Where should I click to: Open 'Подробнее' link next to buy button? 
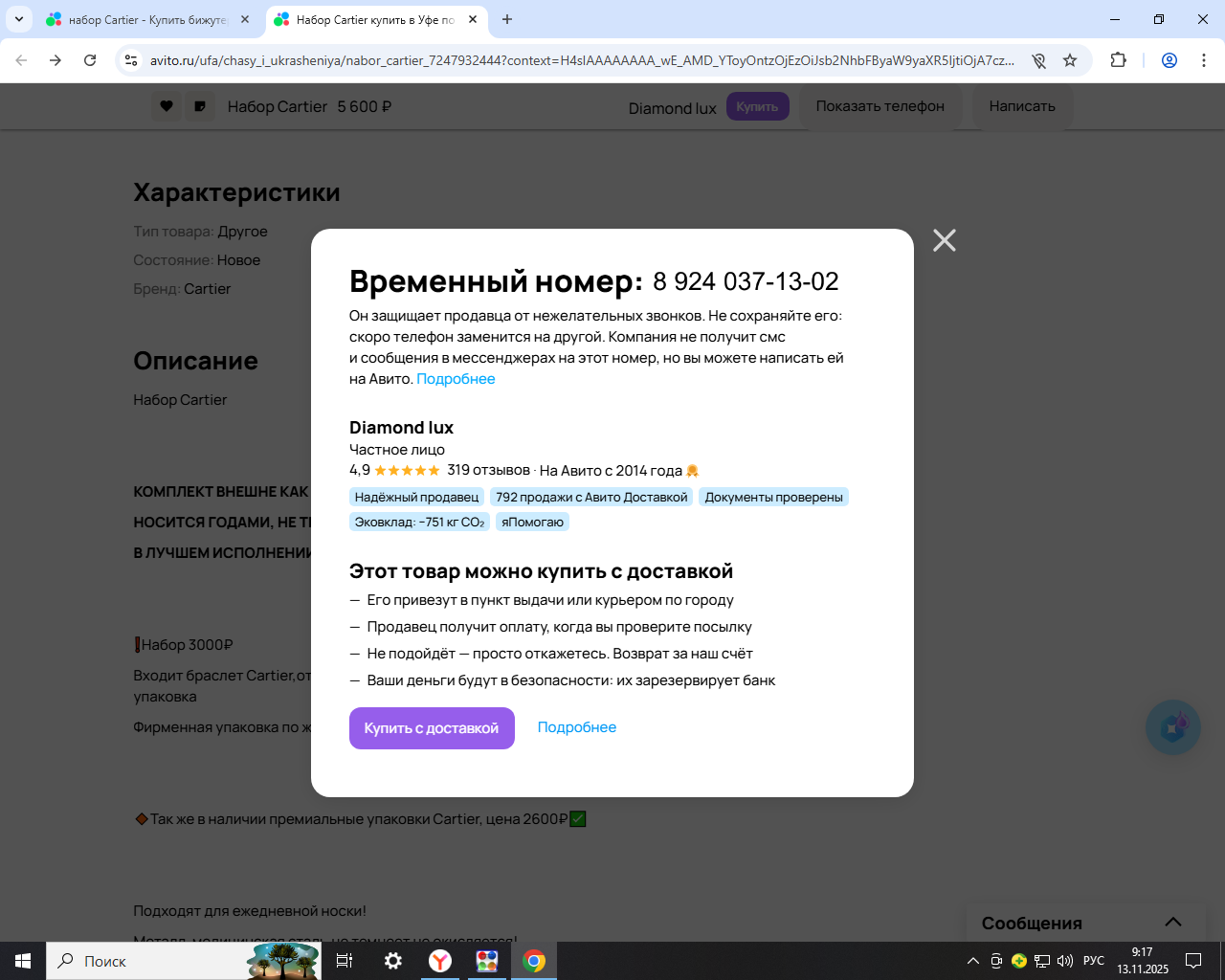point(577,727)
